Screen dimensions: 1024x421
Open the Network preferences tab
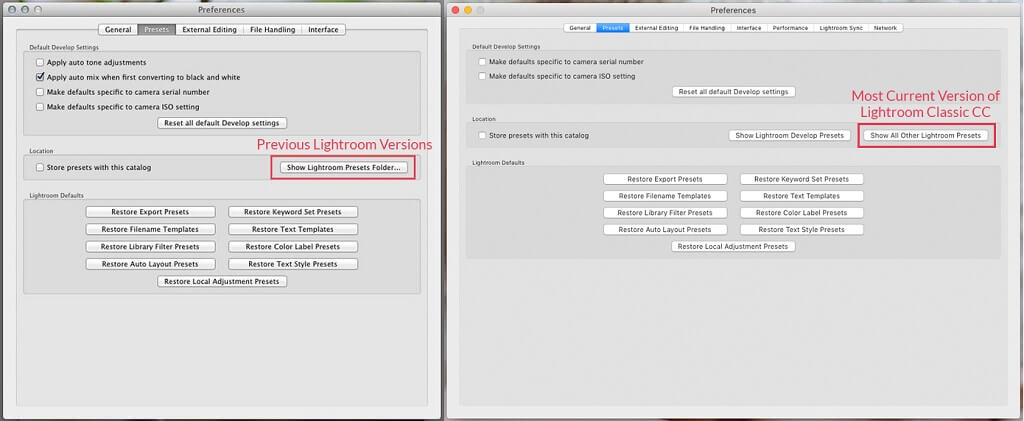click(x=886, y=28)
